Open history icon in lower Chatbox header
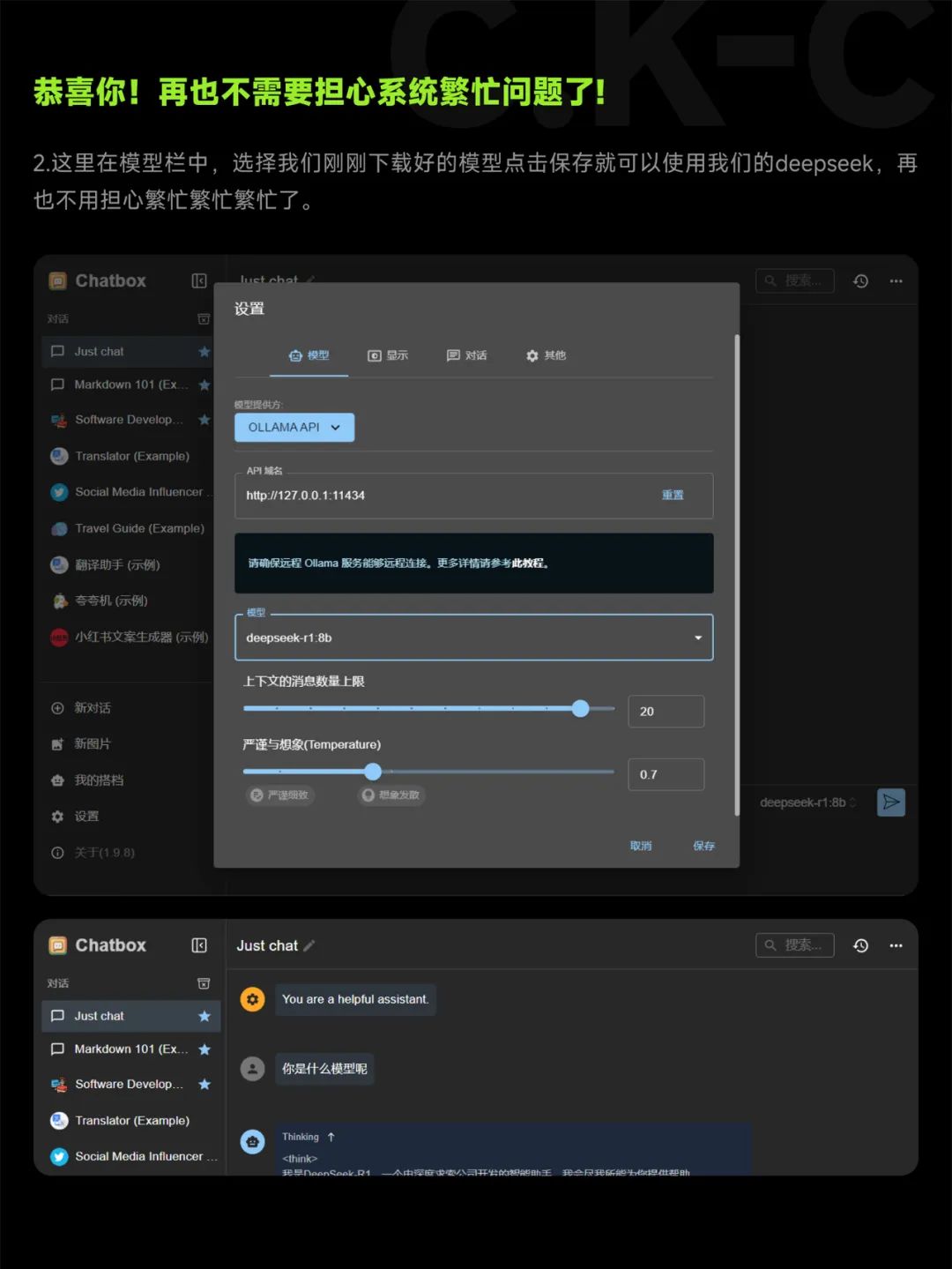This screenshot has width=952, height=1269. 861,945
